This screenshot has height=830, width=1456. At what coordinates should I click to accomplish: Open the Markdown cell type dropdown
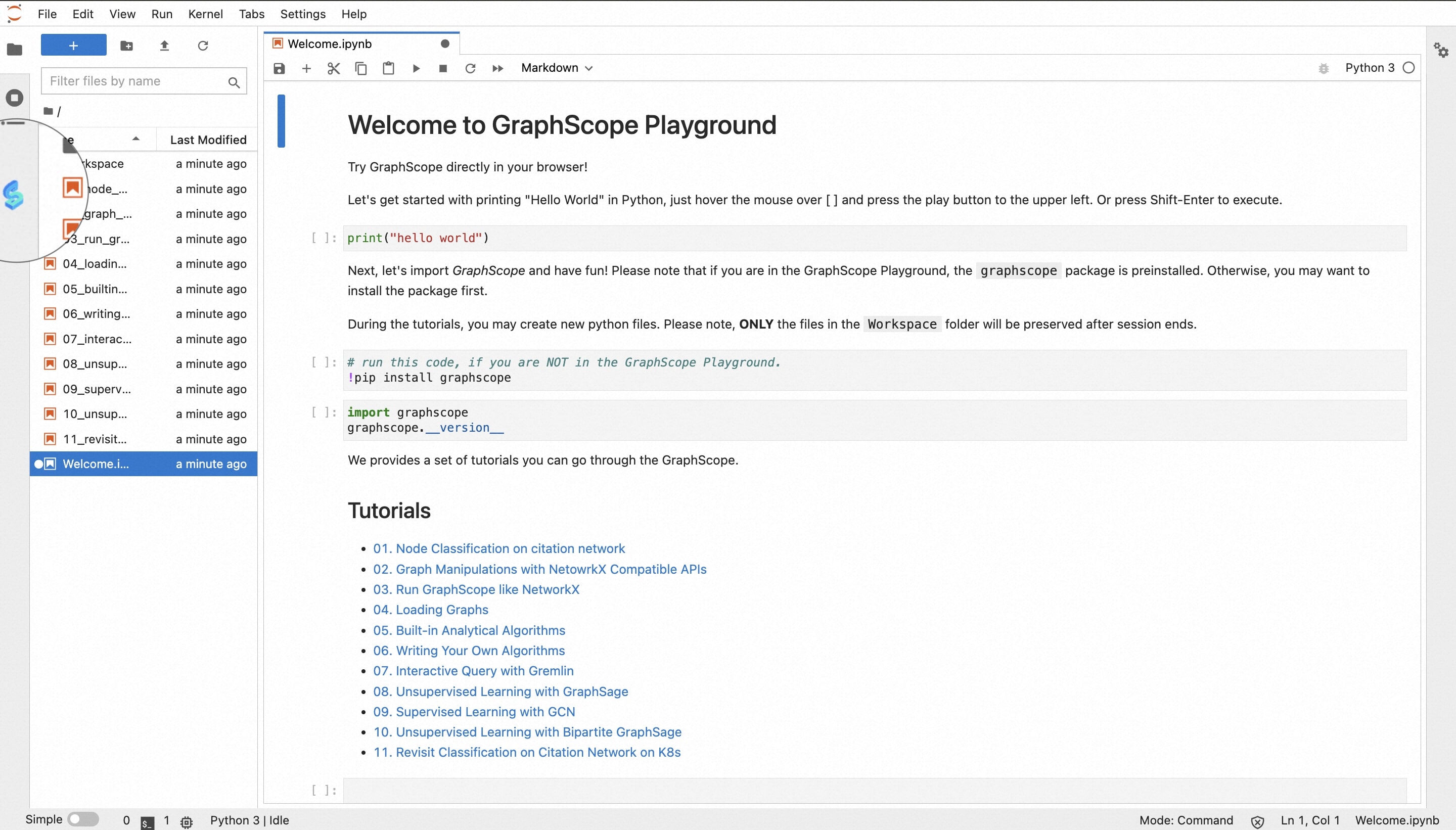tap(557, 68)
